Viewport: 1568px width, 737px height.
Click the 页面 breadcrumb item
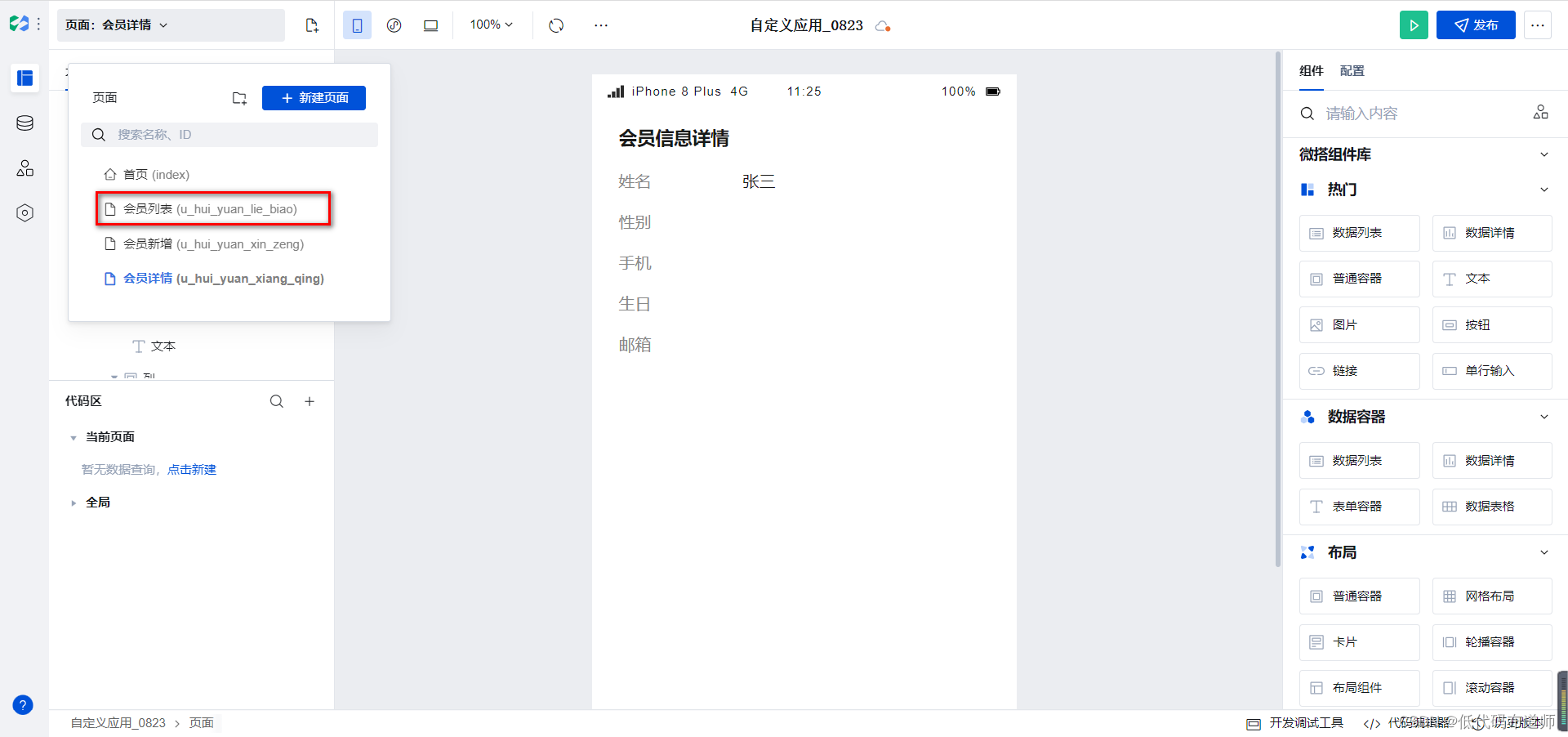[202, 724]
